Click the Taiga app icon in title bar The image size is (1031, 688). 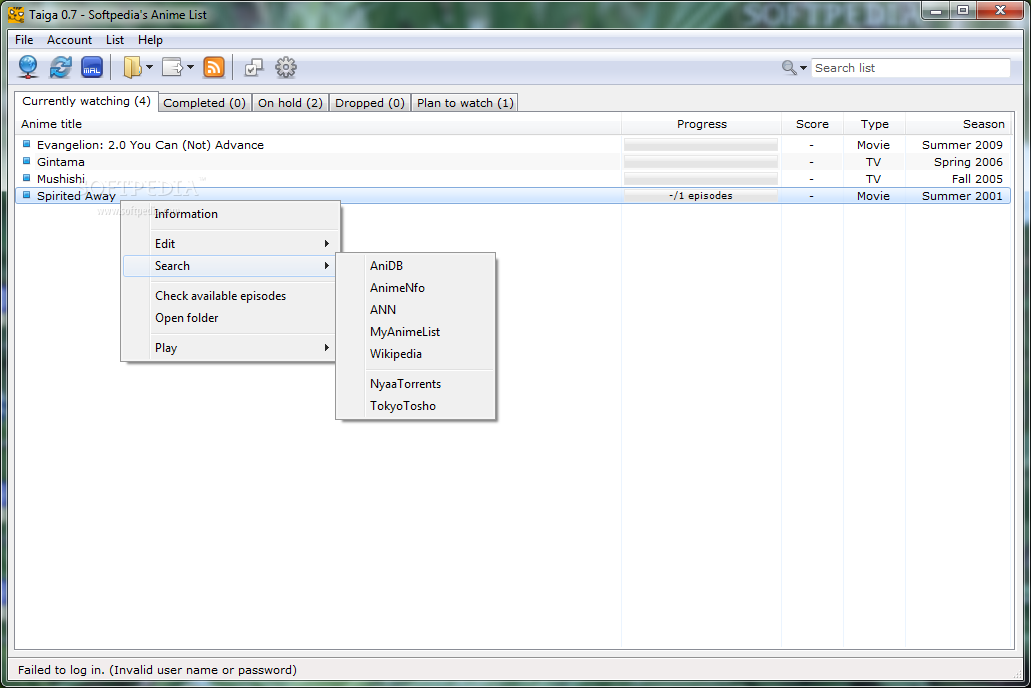16,14
